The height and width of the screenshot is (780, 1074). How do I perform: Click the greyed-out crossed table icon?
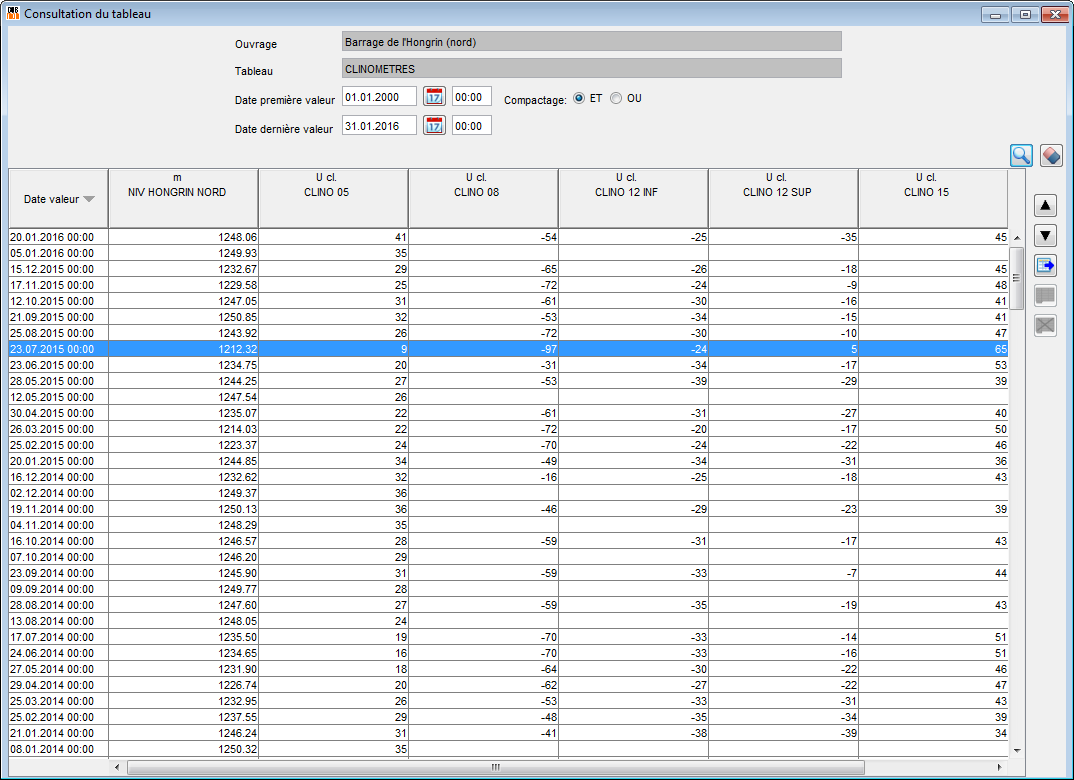[1045, 326]
